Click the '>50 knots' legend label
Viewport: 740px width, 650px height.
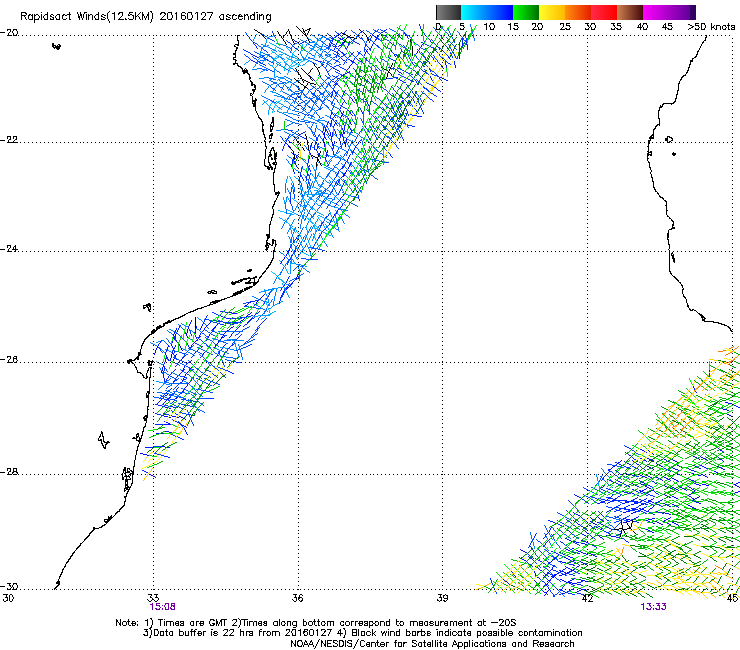coord(711,27)
